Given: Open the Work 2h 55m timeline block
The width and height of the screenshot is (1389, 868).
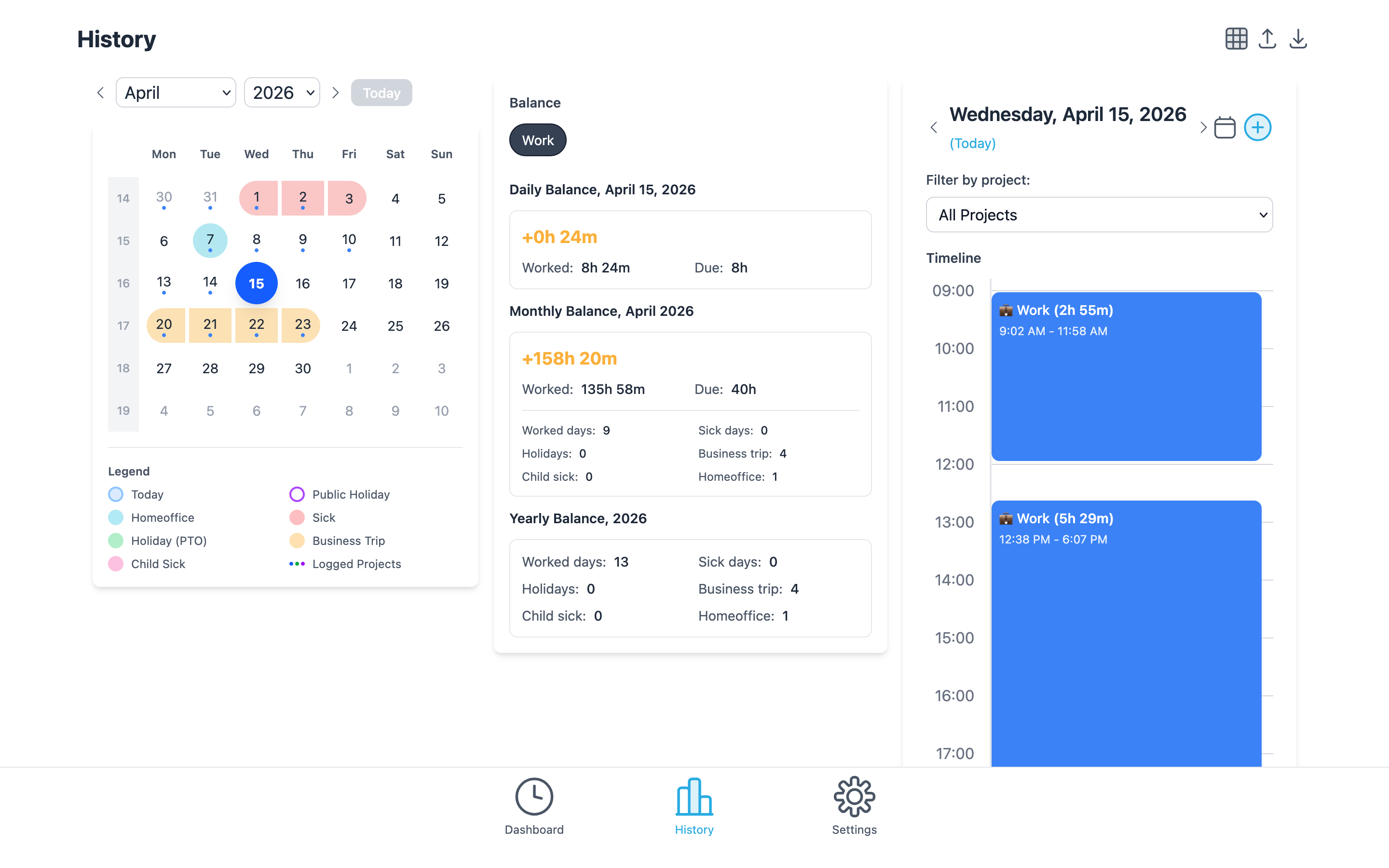Looking at the screenshot, I should pos(1126,376).
